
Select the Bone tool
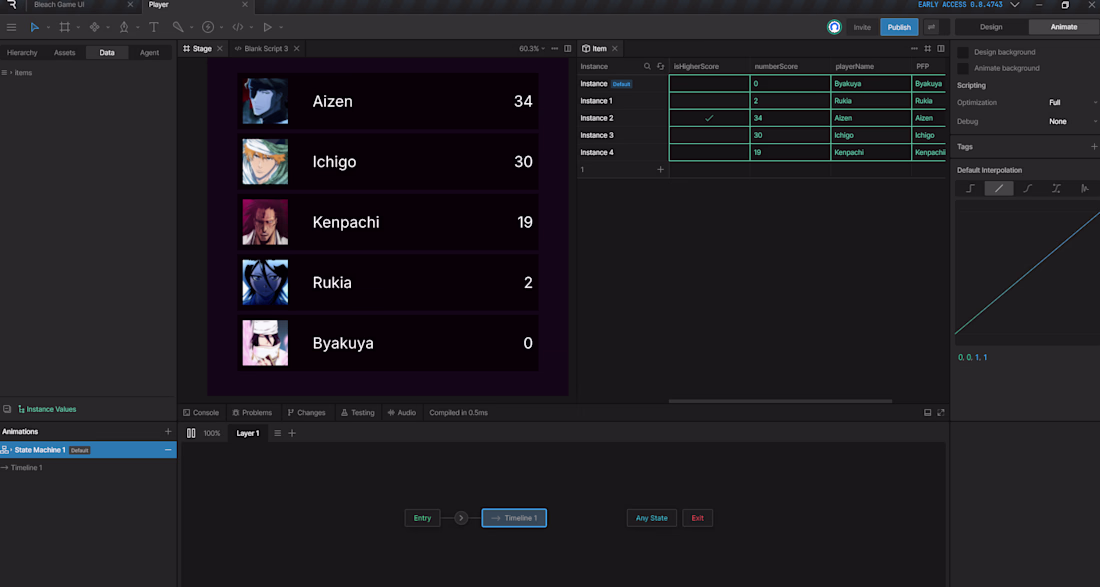(178, 27)
